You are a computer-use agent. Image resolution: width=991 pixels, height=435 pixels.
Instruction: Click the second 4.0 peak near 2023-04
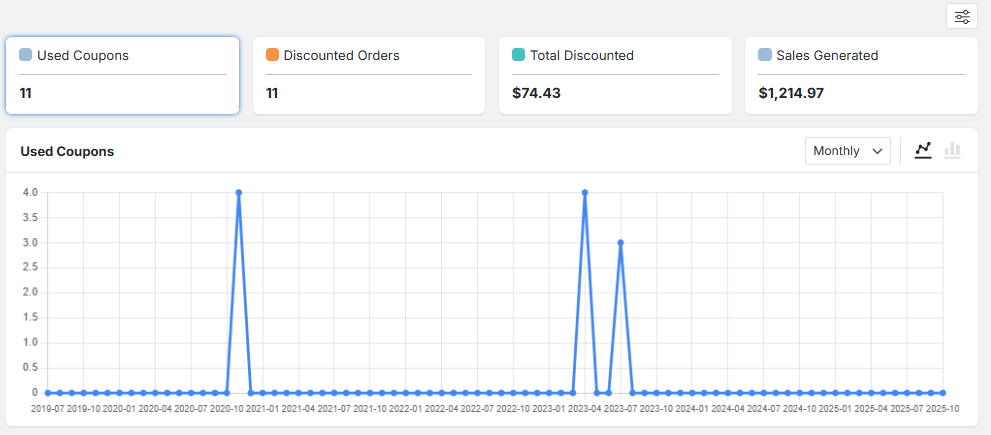(x=585, y=192)
